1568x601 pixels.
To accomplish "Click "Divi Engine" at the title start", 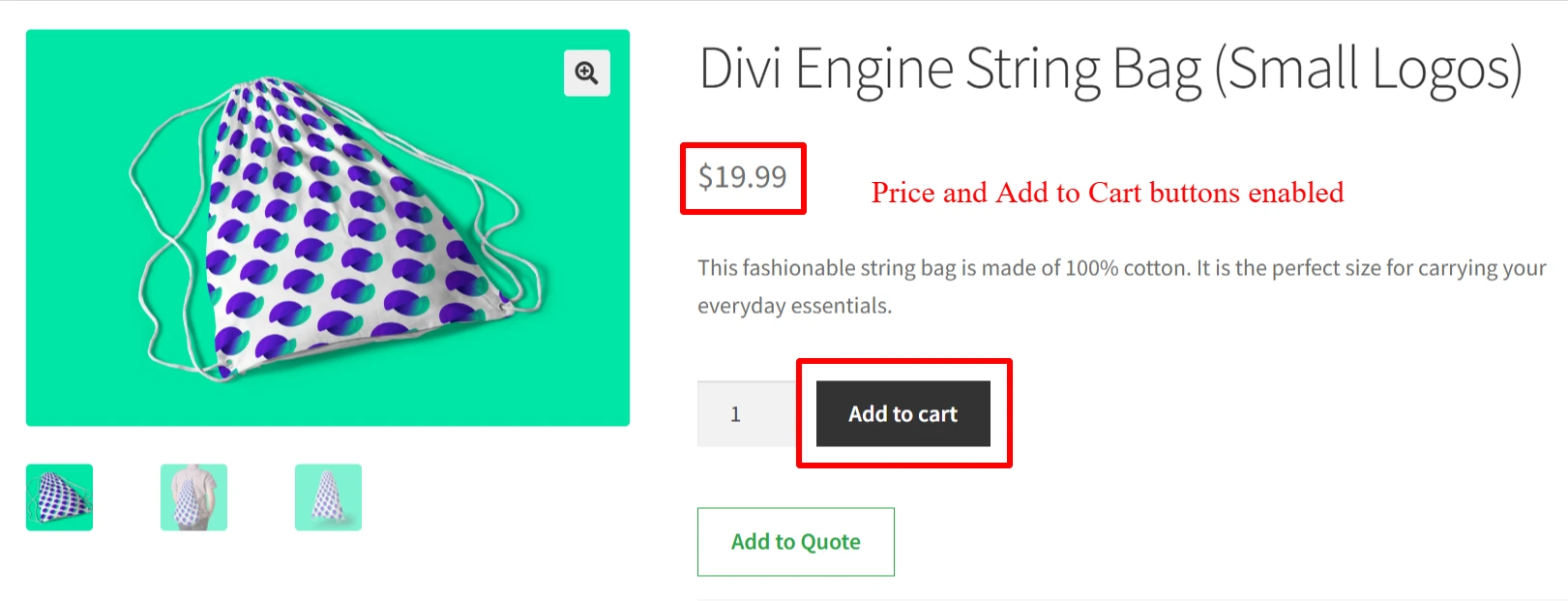I will click(x=826, y=70).
